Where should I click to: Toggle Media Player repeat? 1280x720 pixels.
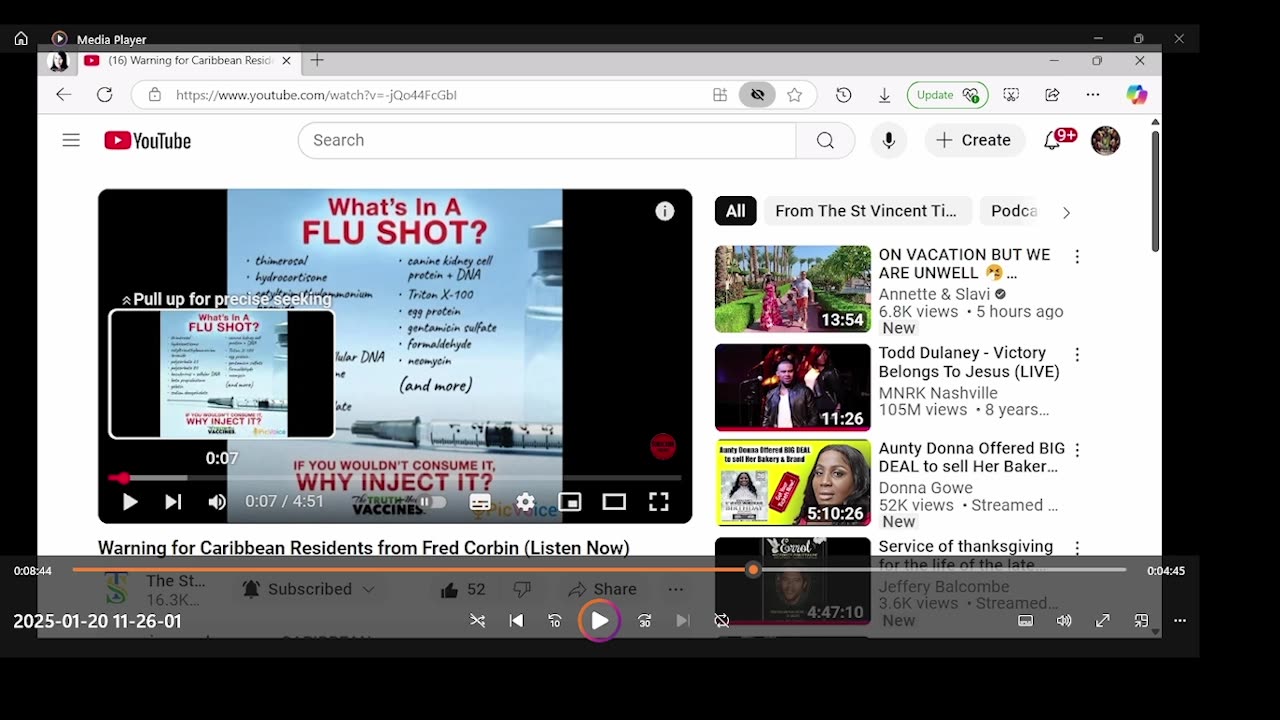[x=721, y=621]
